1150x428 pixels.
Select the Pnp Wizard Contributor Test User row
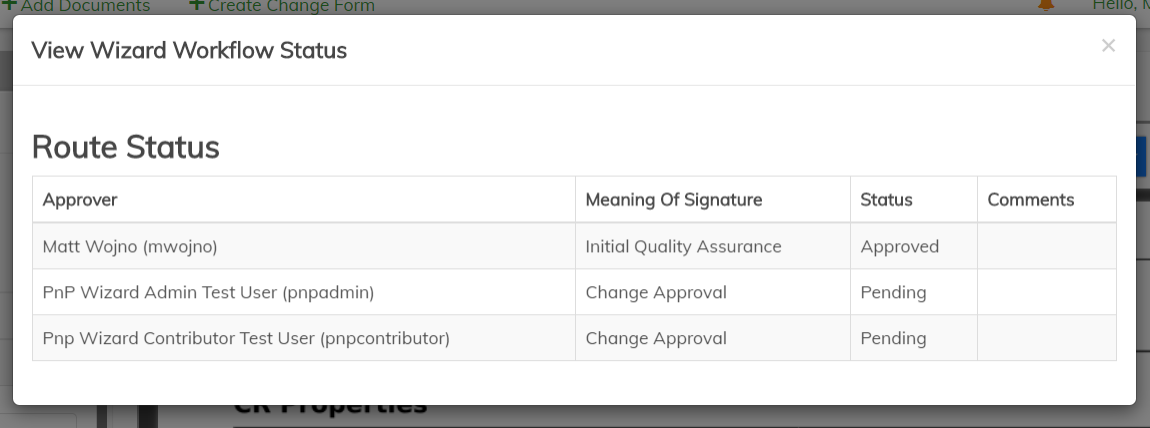point(246,338)
